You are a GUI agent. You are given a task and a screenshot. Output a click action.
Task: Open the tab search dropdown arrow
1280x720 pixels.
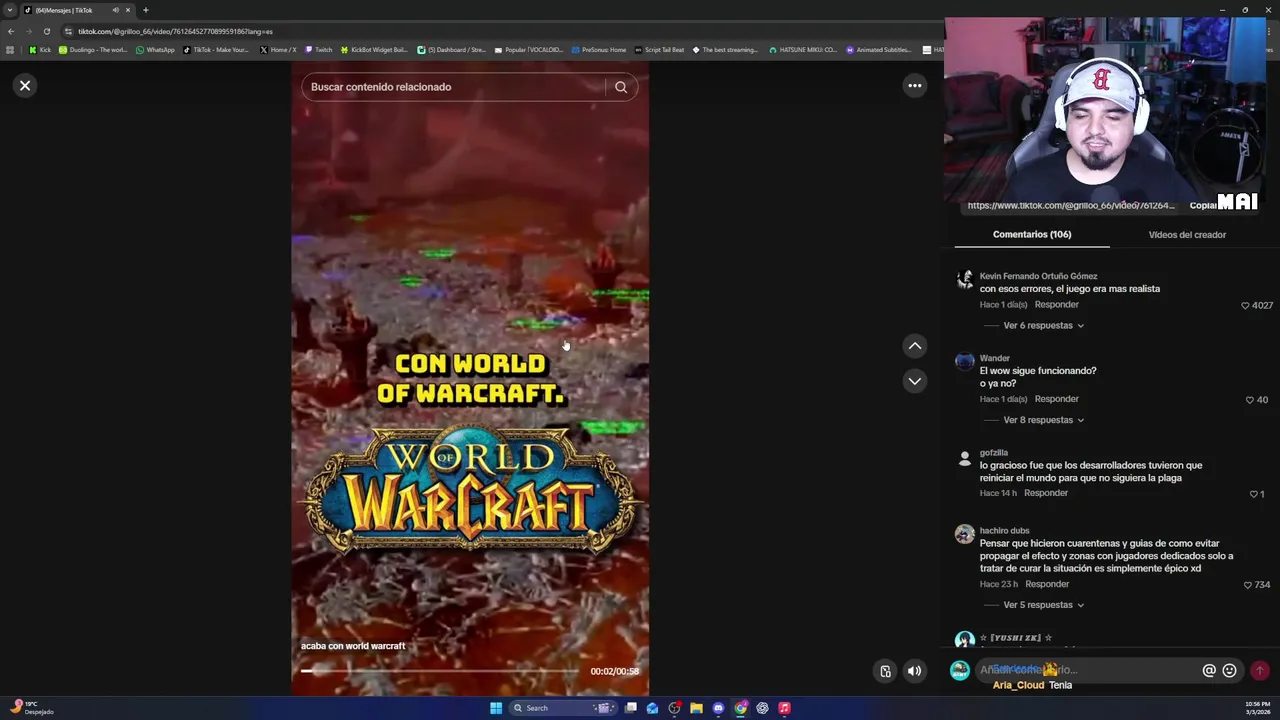[10, 10]
